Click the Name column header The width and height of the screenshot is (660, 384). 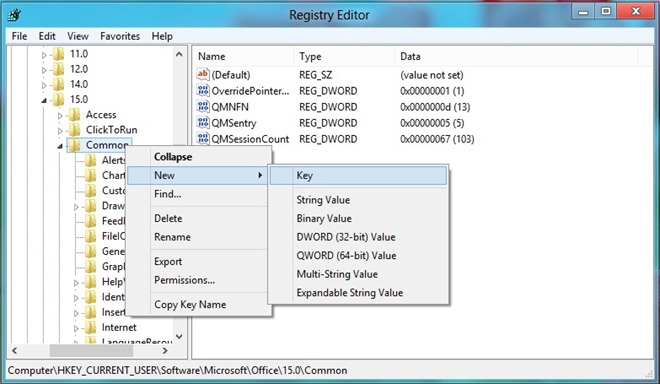tap(243, 56)
